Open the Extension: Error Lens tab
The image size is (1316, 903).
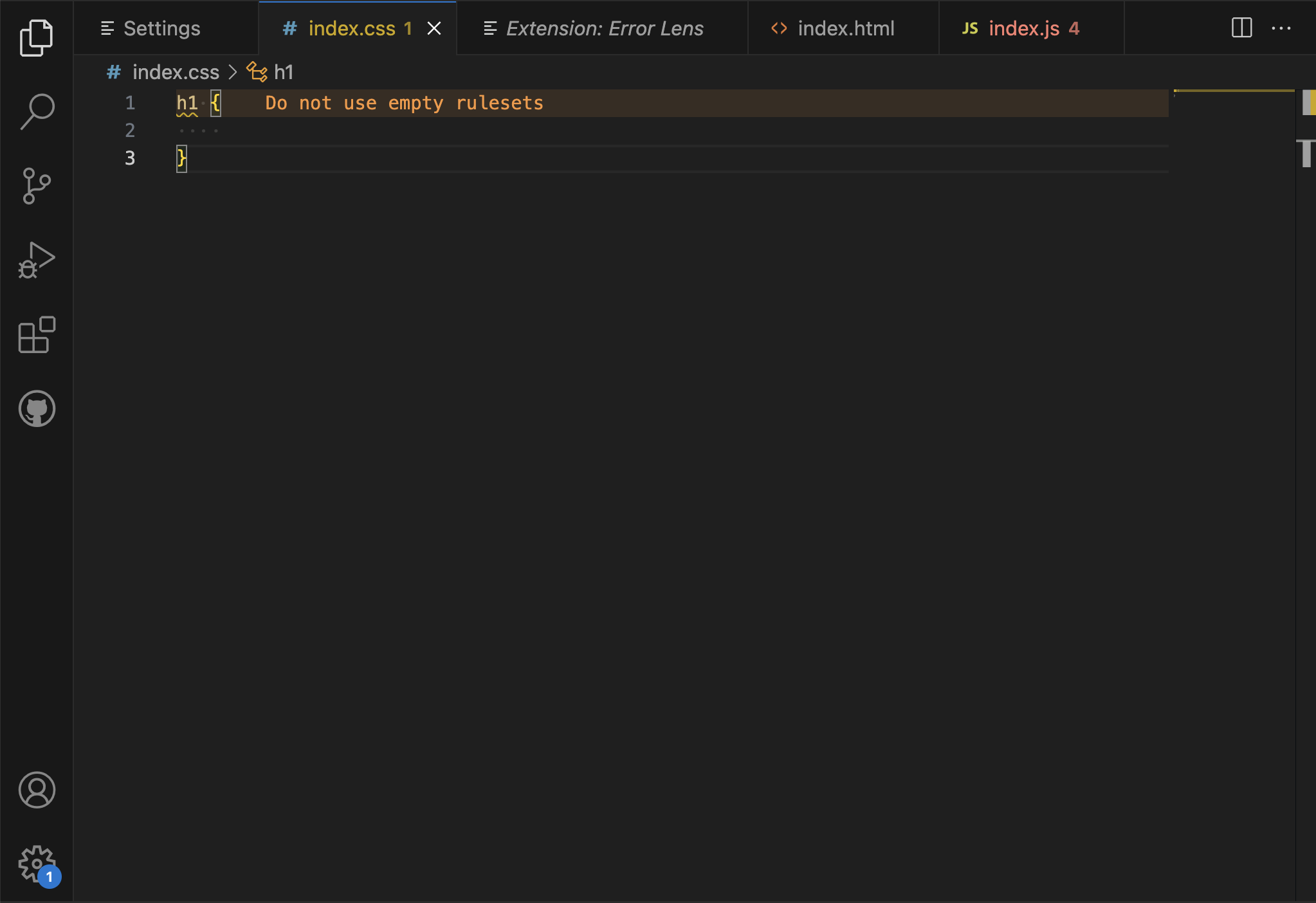click(604, 28)
